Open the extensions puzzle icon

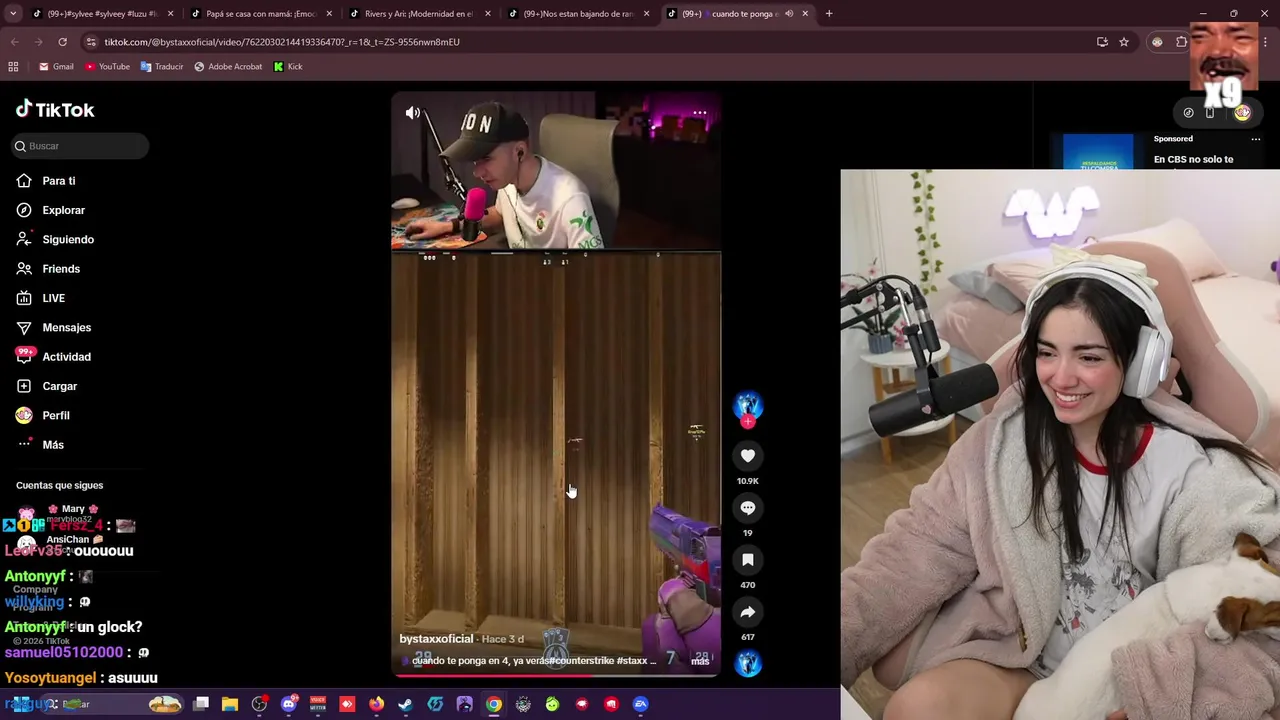pos(1181,42)
